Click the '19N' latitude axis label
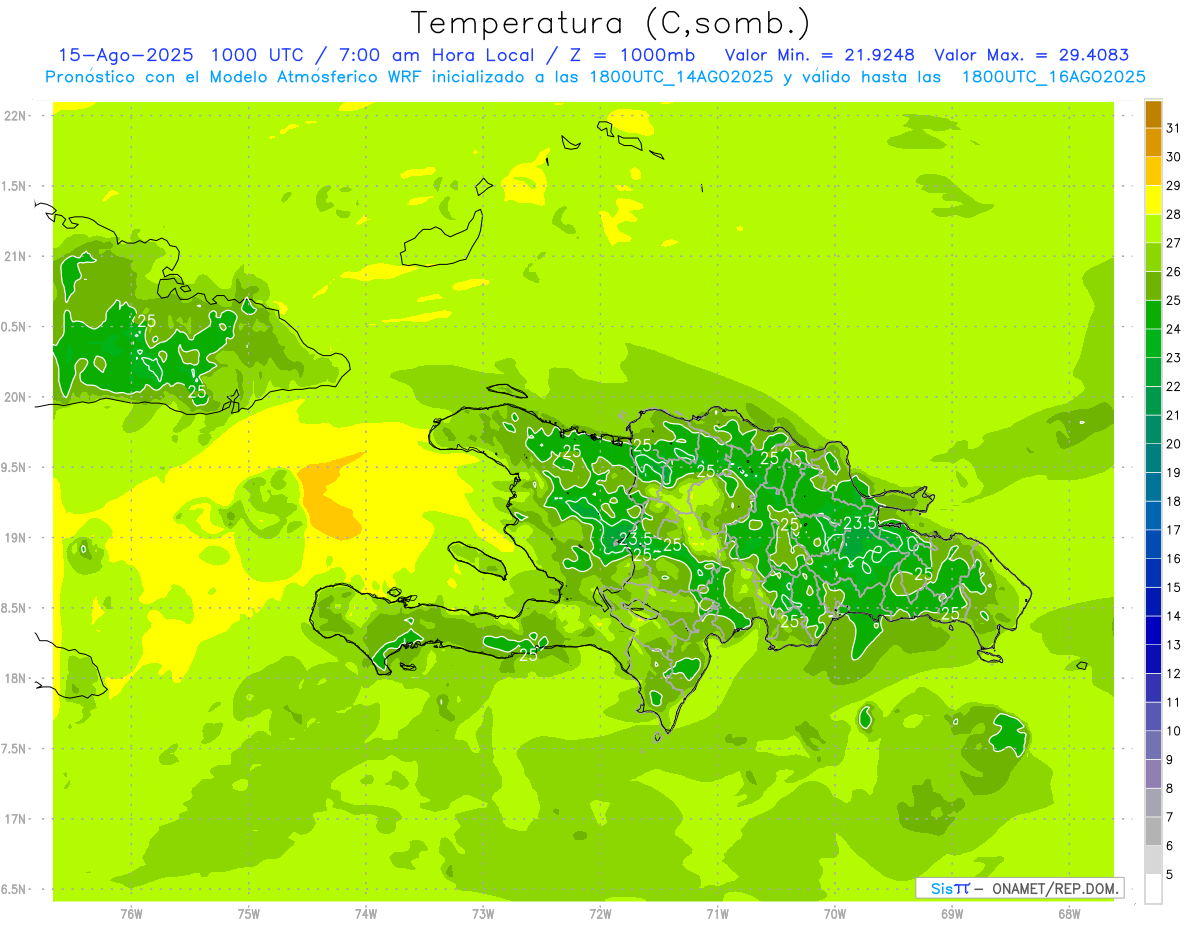1200x927 pixels. pyautogui.click(x=15, y=538)
